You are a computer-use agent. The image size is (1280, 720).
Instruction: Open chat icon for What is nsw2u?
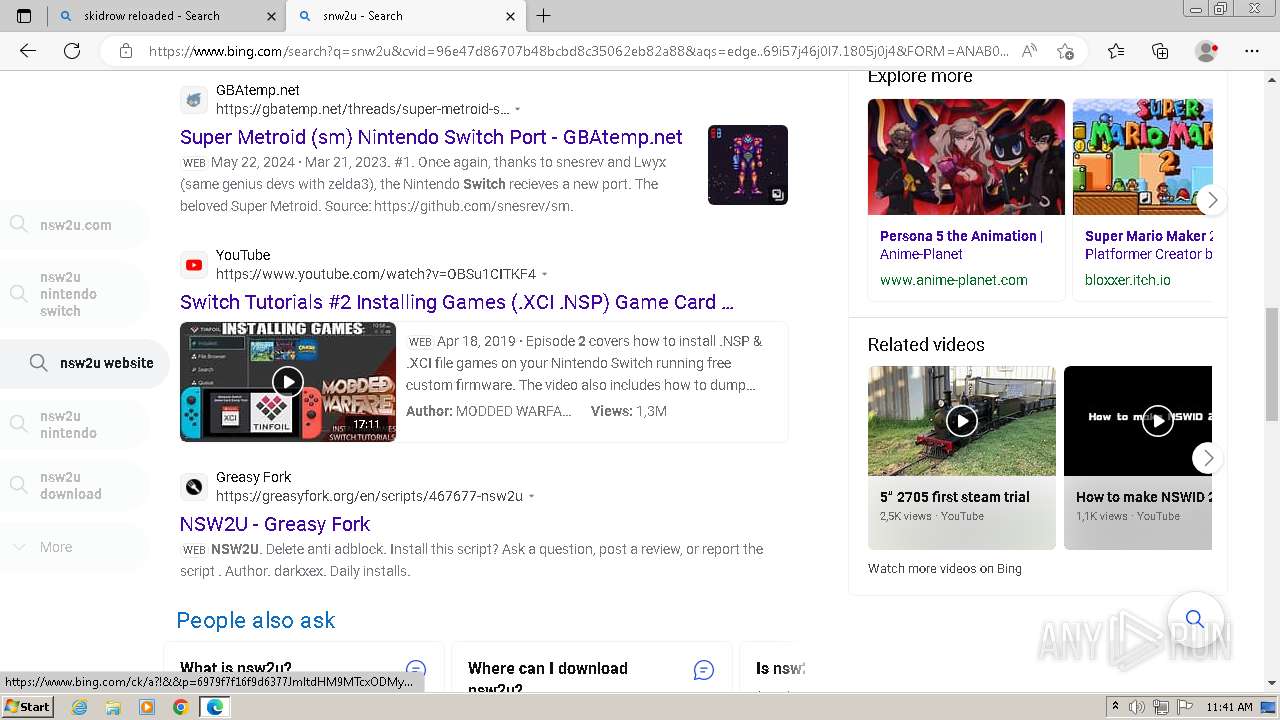tap(416, 670)
